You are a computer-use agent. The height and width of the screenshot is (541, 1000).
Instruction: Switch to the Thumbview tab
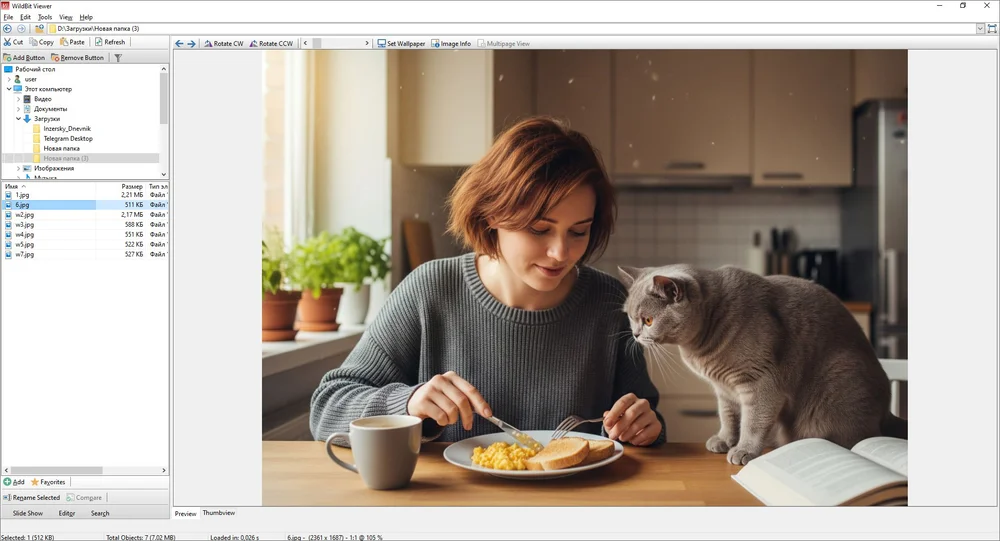tap(219, 513)
